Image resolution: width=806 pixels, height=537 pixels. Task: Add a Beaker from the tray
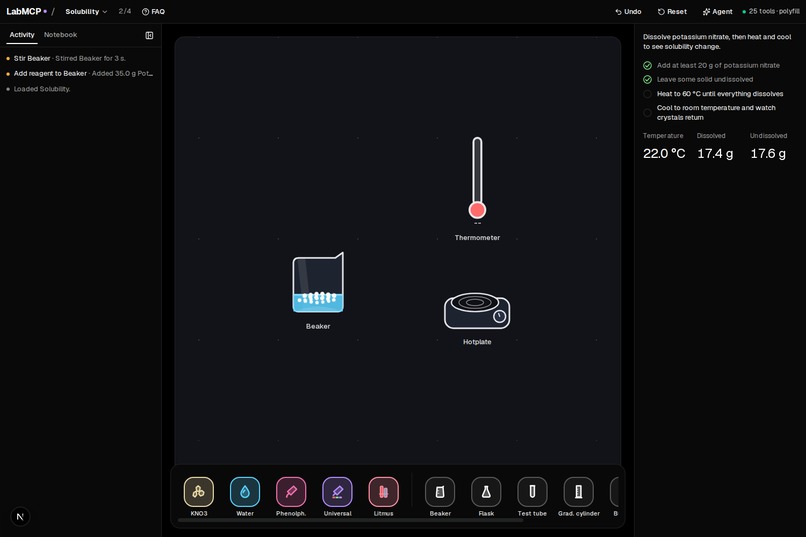440,492
